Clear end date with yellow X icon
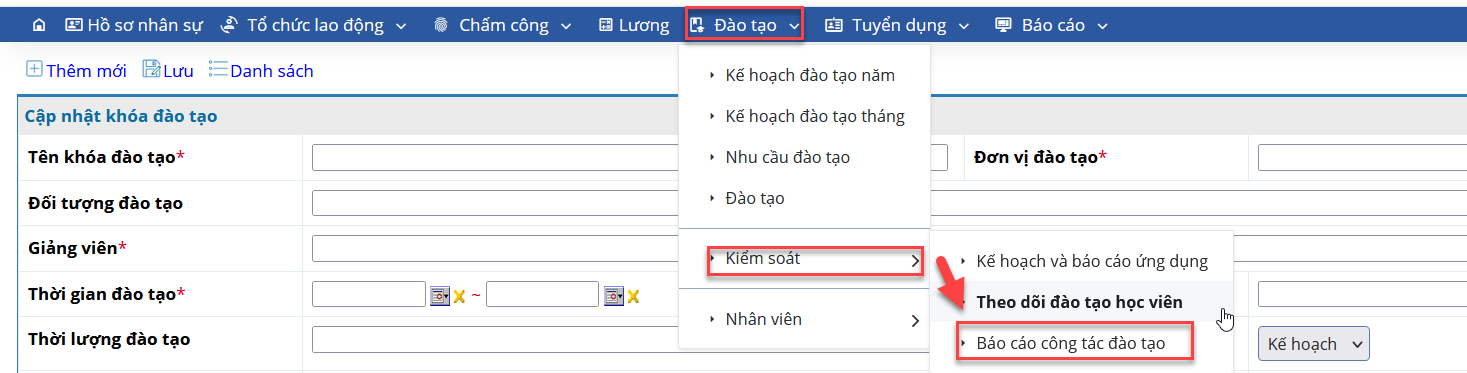The image size is (1467, 373). (633, 296)
